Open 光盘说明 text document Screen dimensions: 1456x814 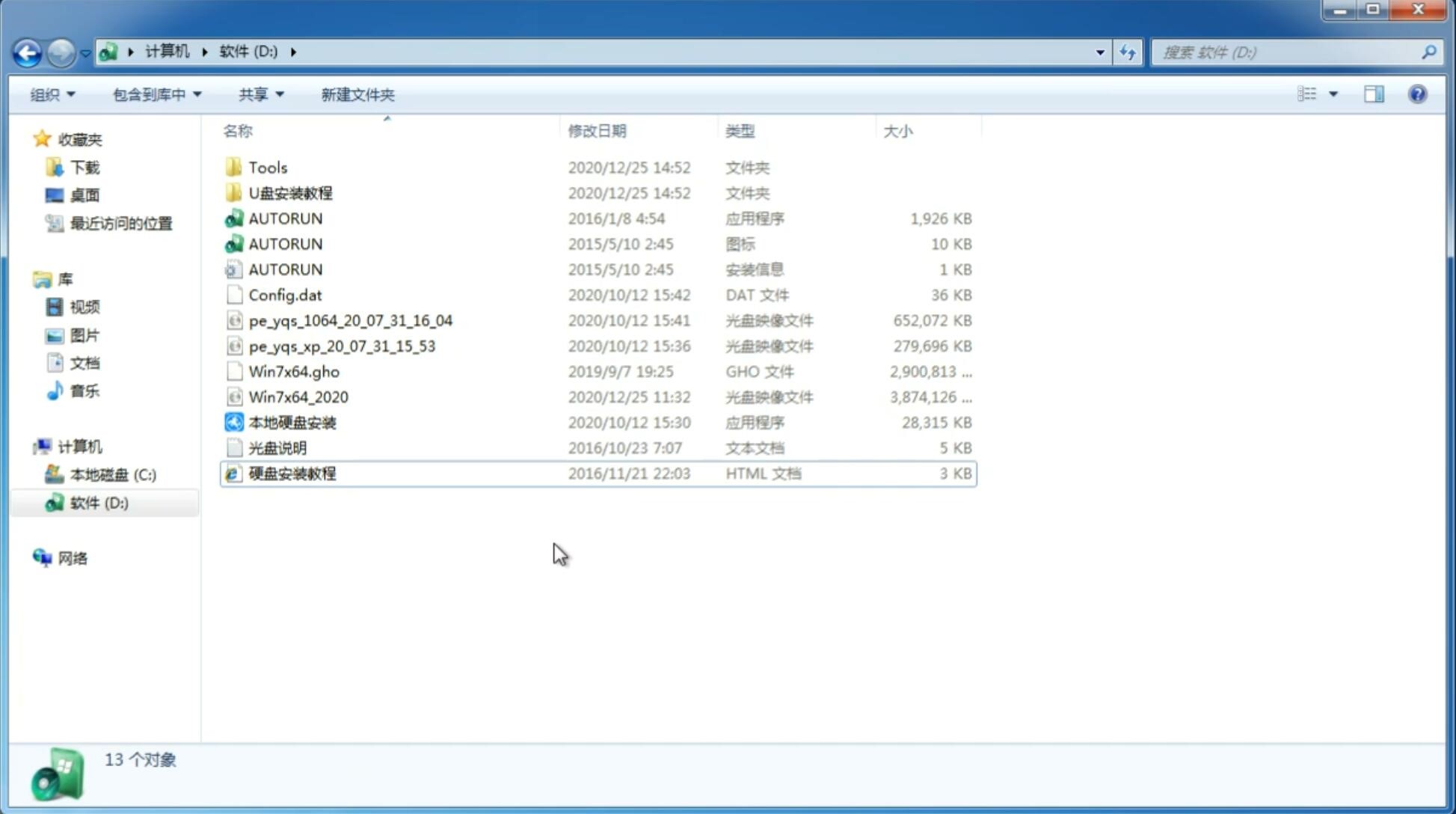tap(277, 448)
